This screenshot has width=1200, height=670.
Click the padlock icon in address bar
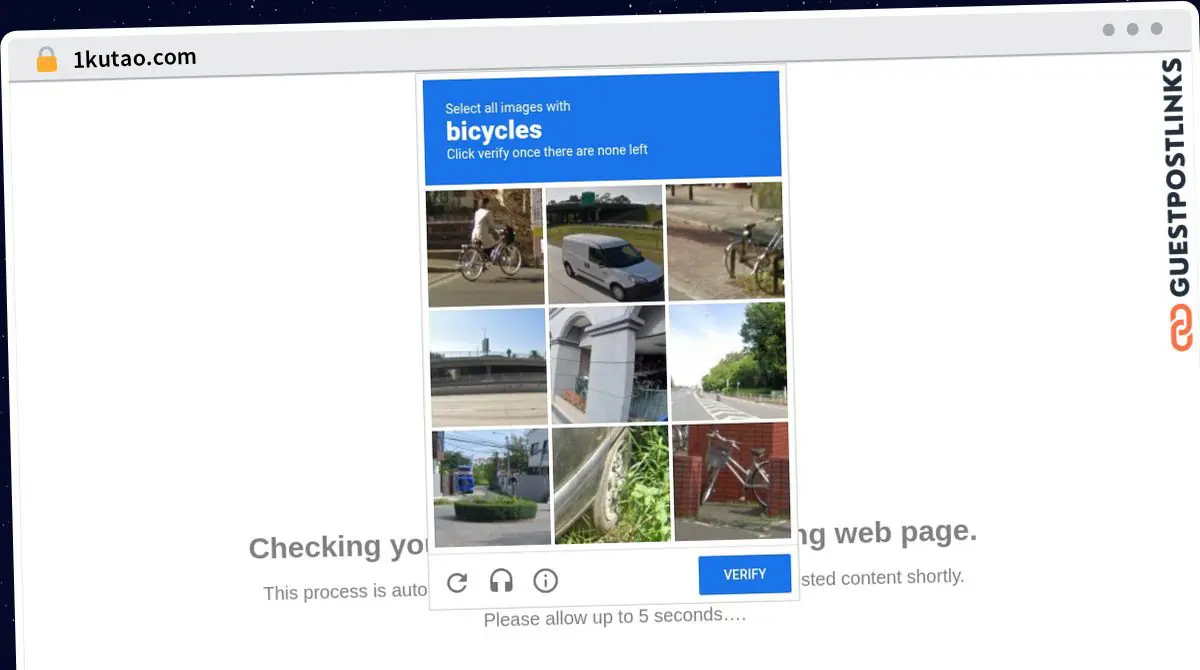[46, 59]
